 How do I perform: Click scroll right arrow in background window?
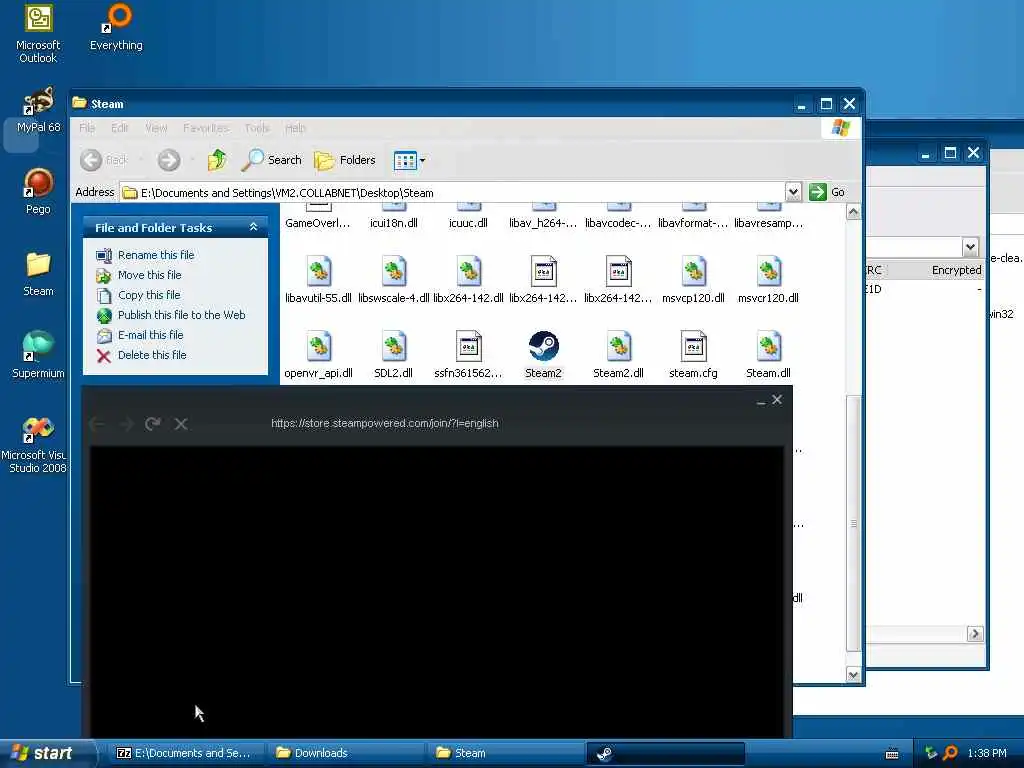[x=975, y=633]
